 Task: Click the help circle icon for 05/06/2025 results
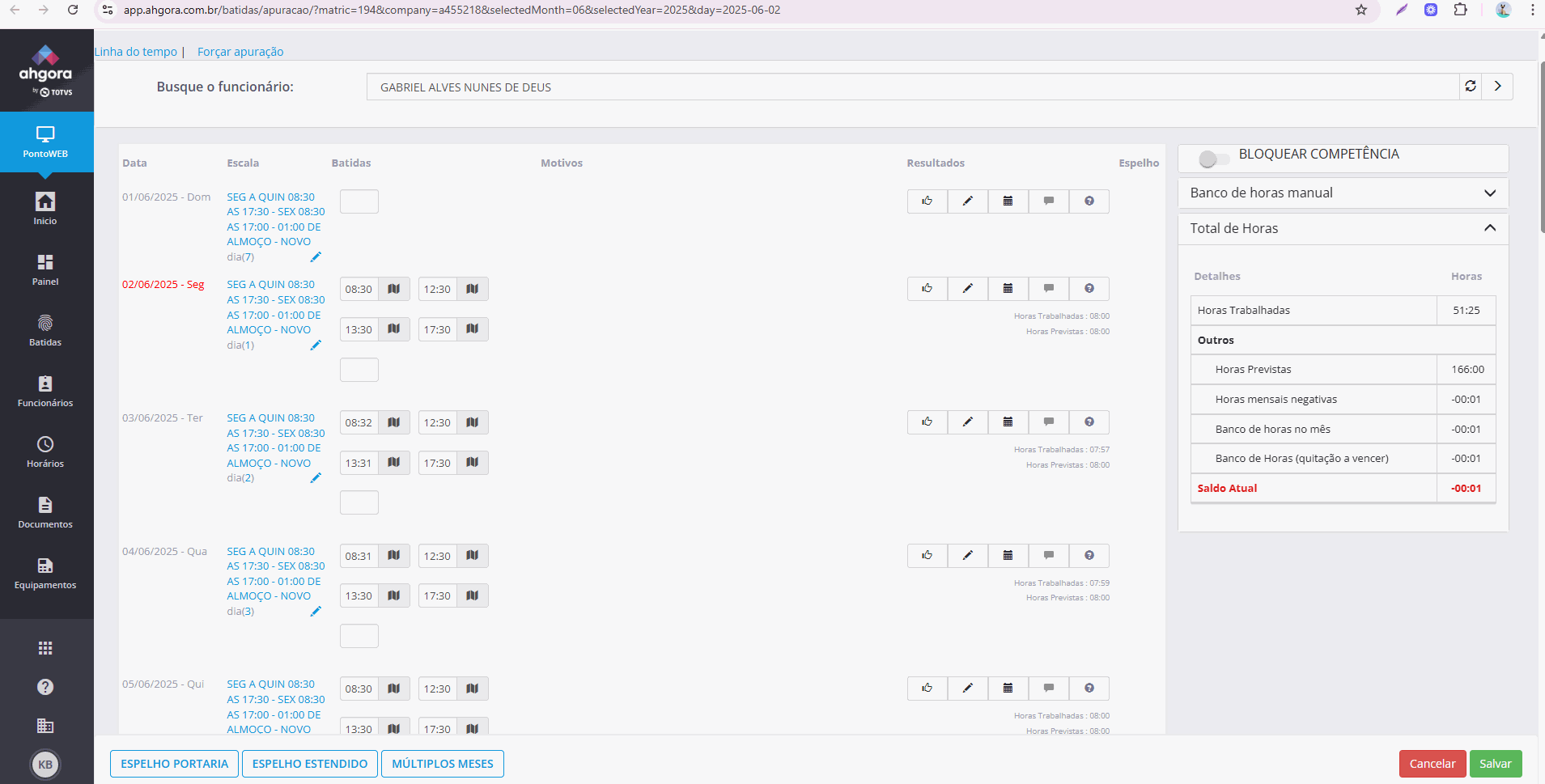point(1089,689)
